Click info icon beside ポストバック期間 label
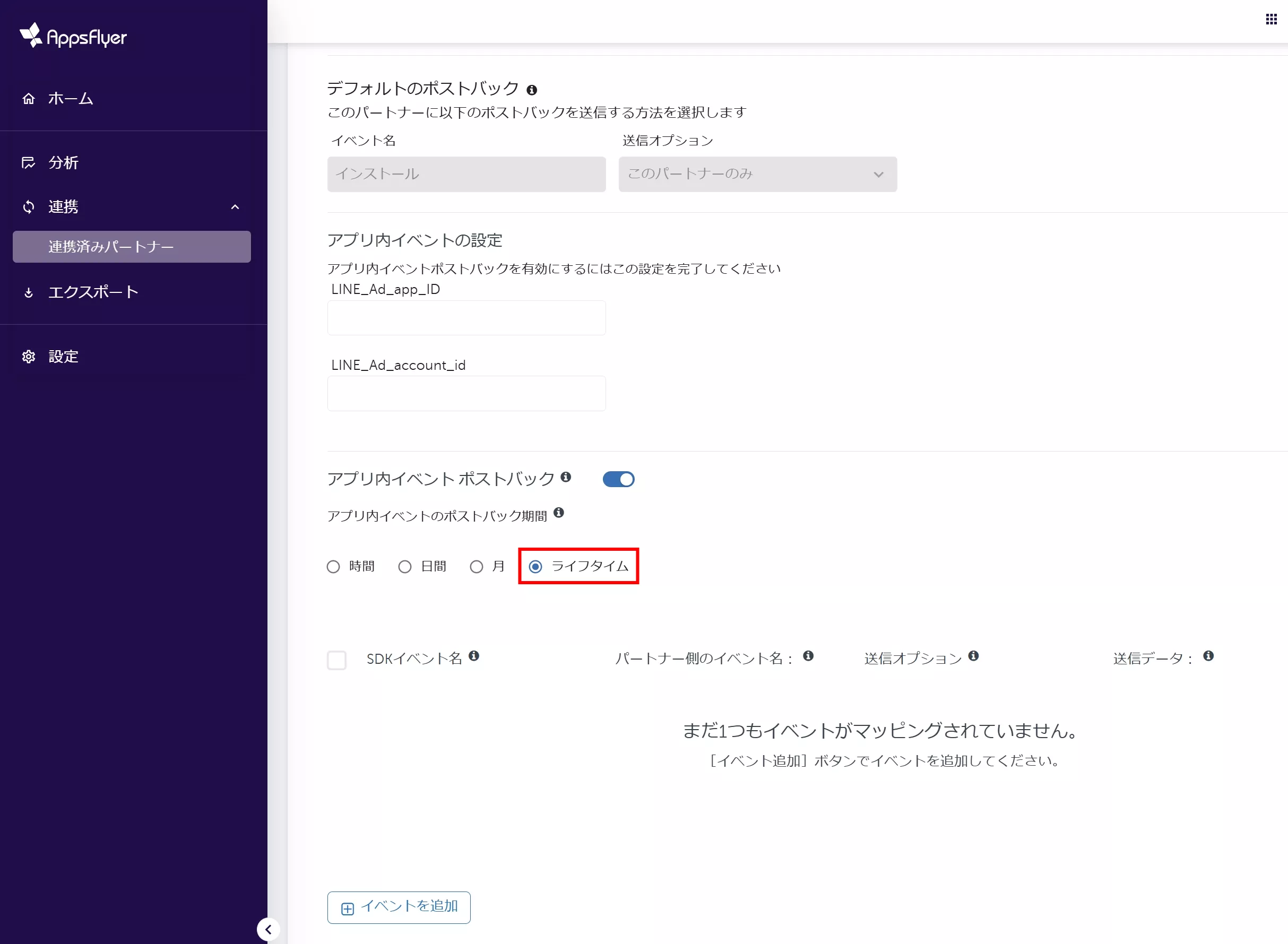1288x944 pixels. [x=559, y=513]
